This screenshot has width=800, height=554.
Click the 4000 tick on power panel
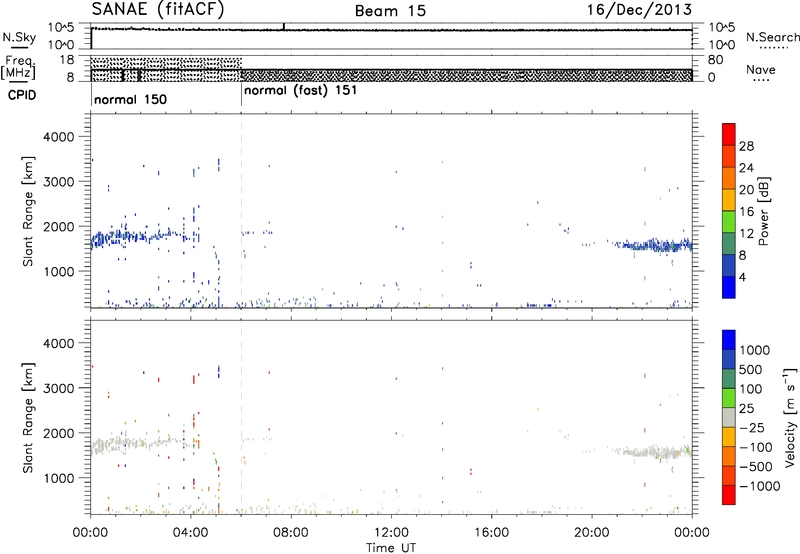[58, 137]
